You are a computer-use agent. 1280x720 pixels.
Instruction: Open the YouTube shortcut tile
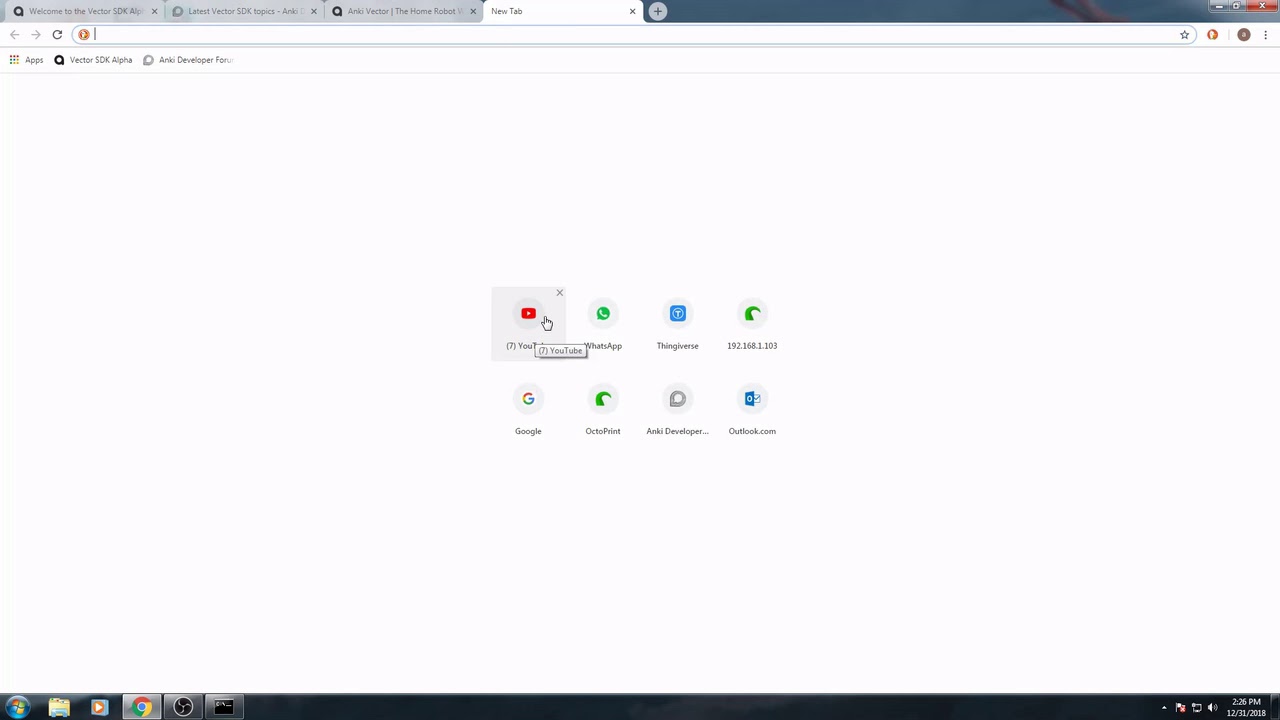tap(528, 323)
